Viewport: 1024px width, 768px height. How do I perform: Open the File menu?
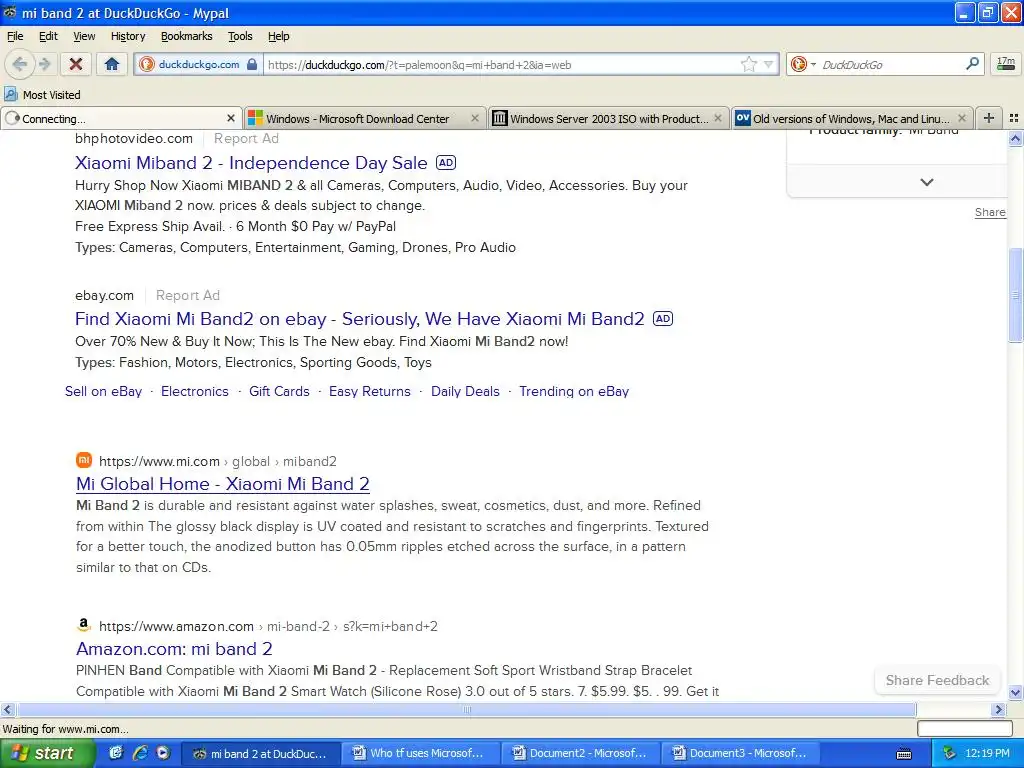[15, 36]
